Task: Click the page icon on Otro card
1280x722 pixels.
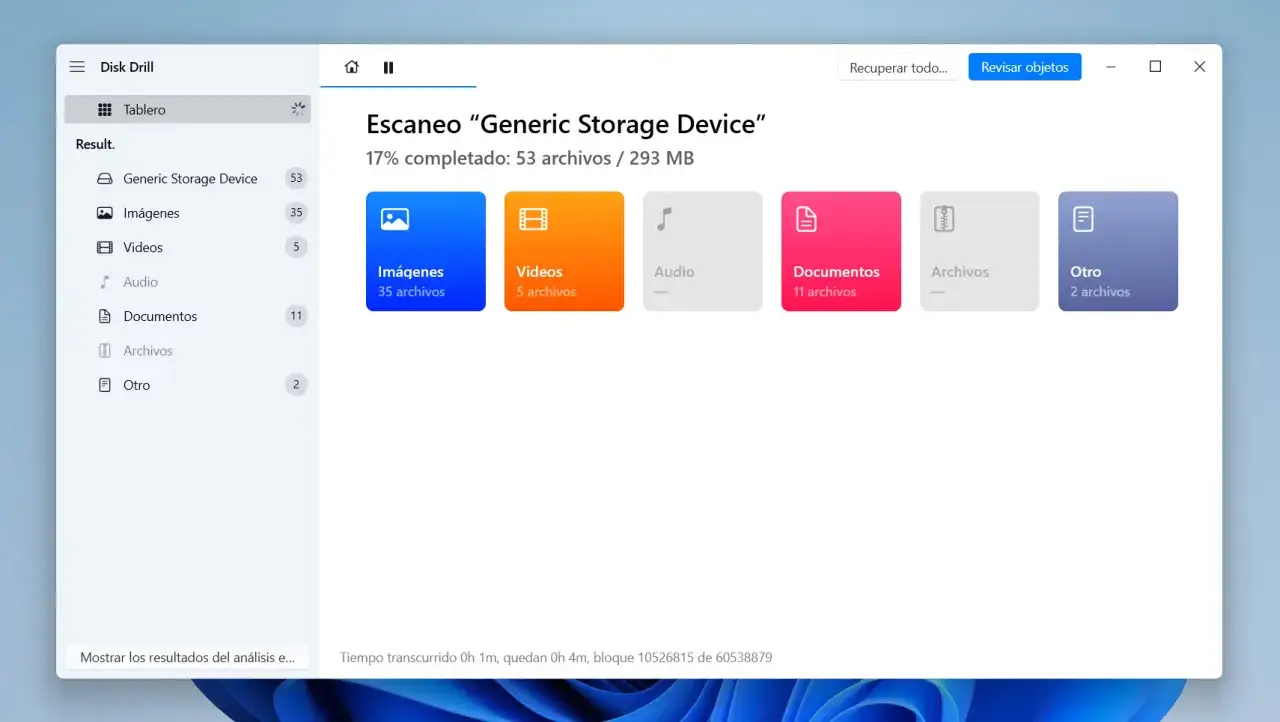Action: (x=1083, y=219)
